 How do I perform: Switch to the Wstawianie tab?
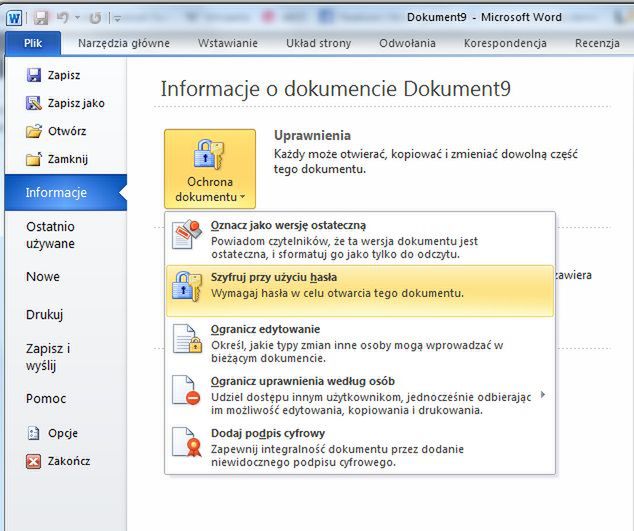(228, 43)
